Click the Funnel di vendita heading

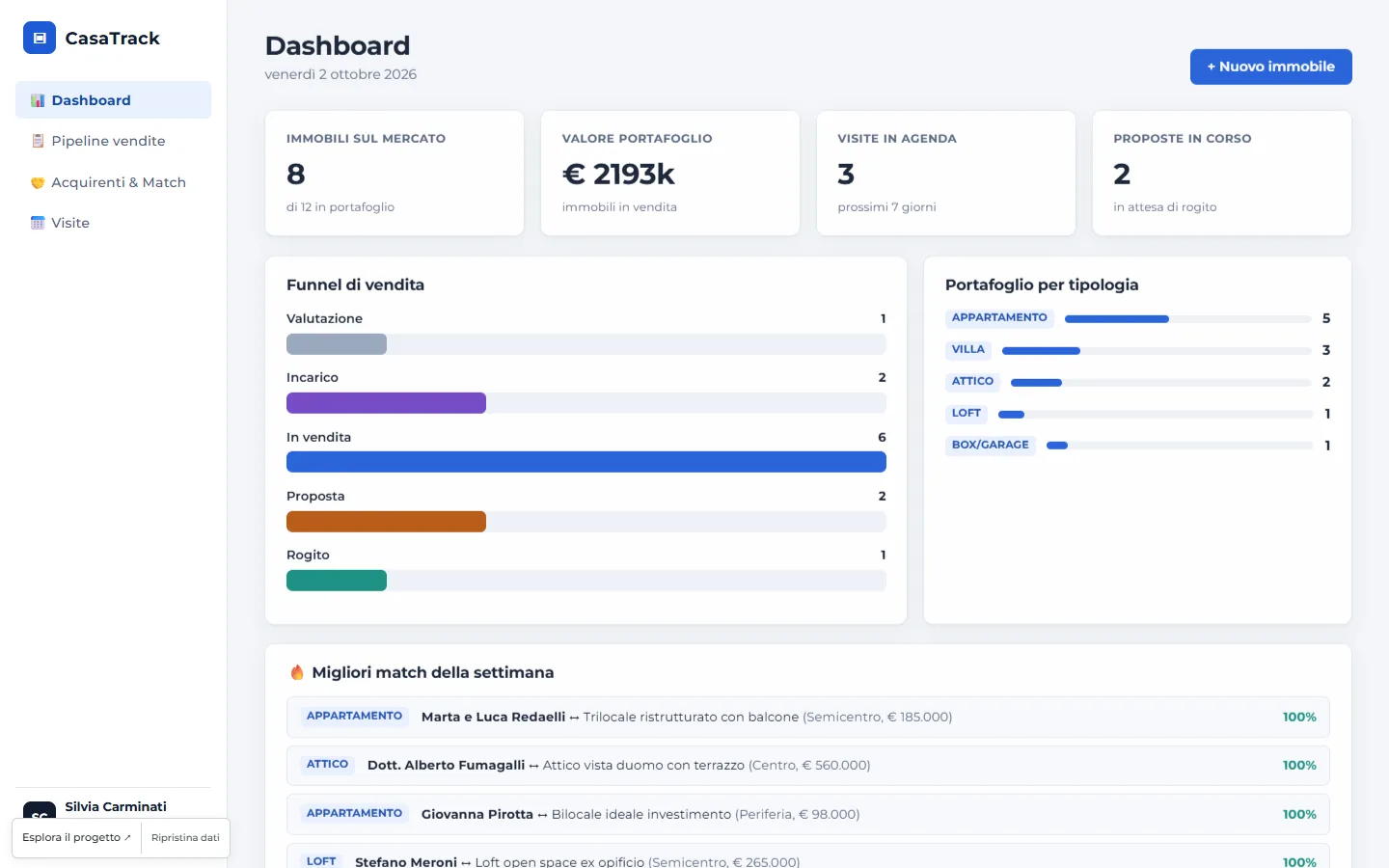pos(355,285)
